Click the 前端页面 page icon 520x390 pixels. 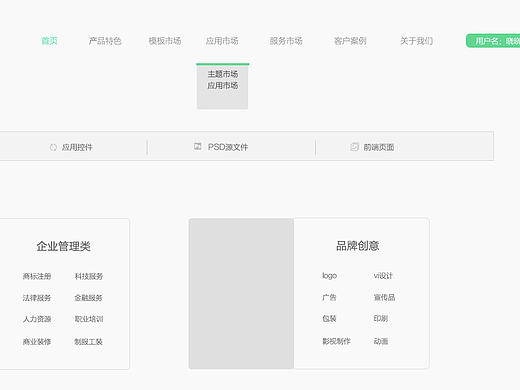coord(354,147)
